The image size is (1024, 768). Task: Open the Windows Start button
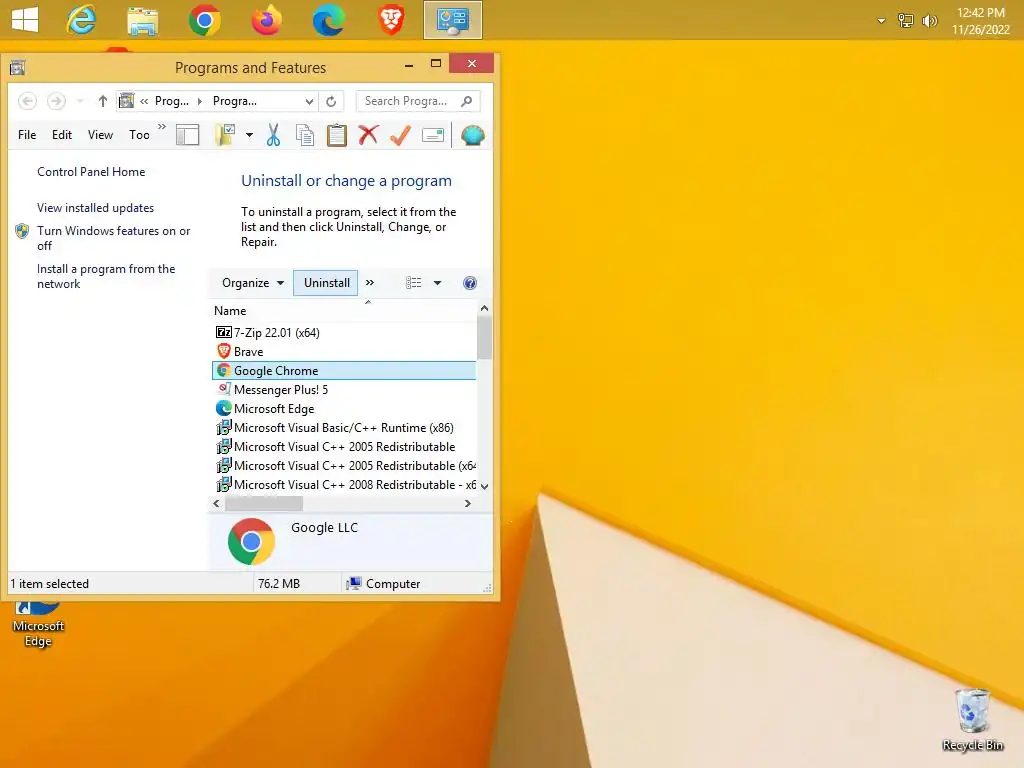25,20
